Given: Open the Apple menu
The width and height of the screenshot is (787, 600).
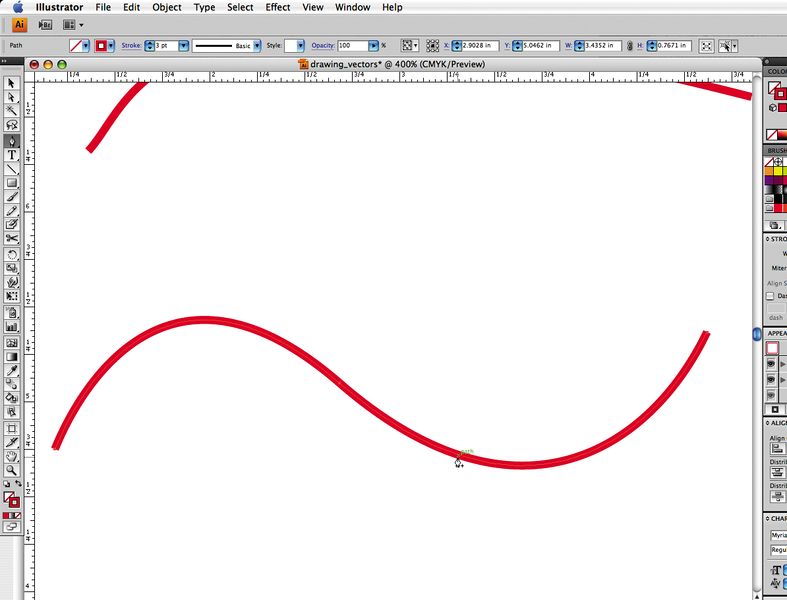Looking at the screenshot, I should [x=17, y=7].
